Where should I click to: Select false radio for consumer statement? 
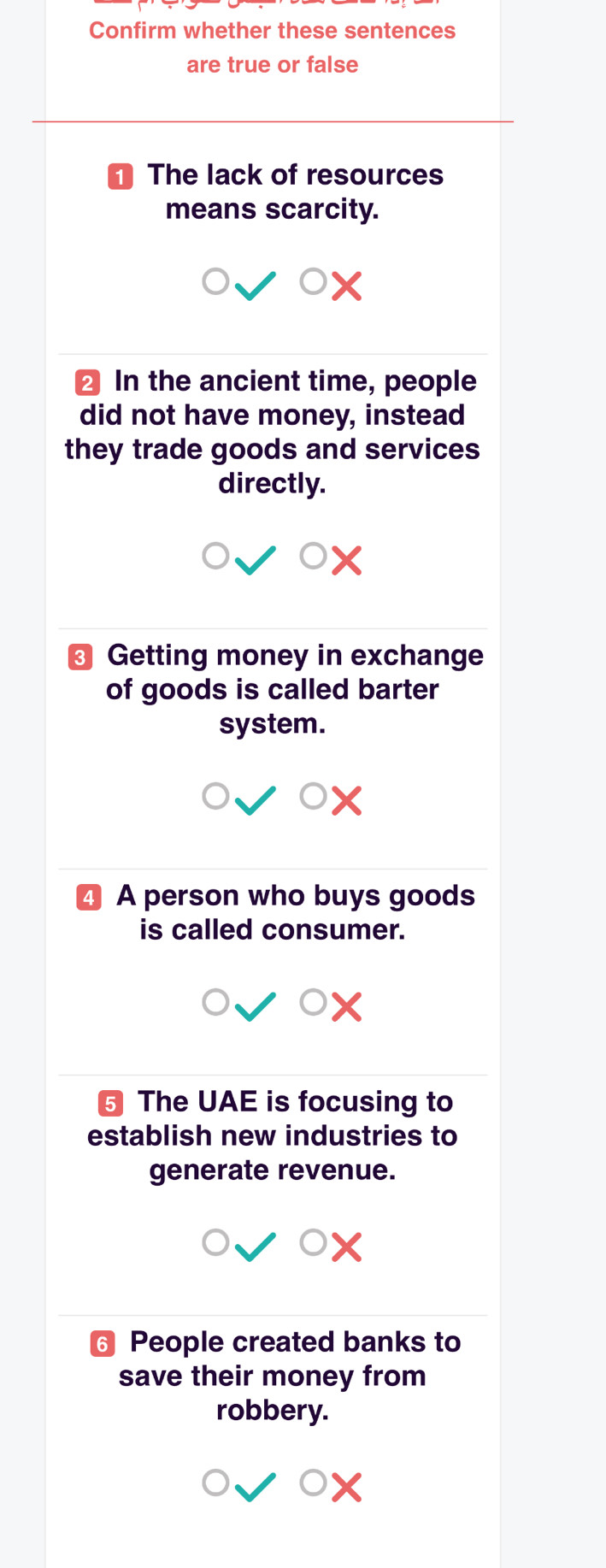coord(314,1002)
